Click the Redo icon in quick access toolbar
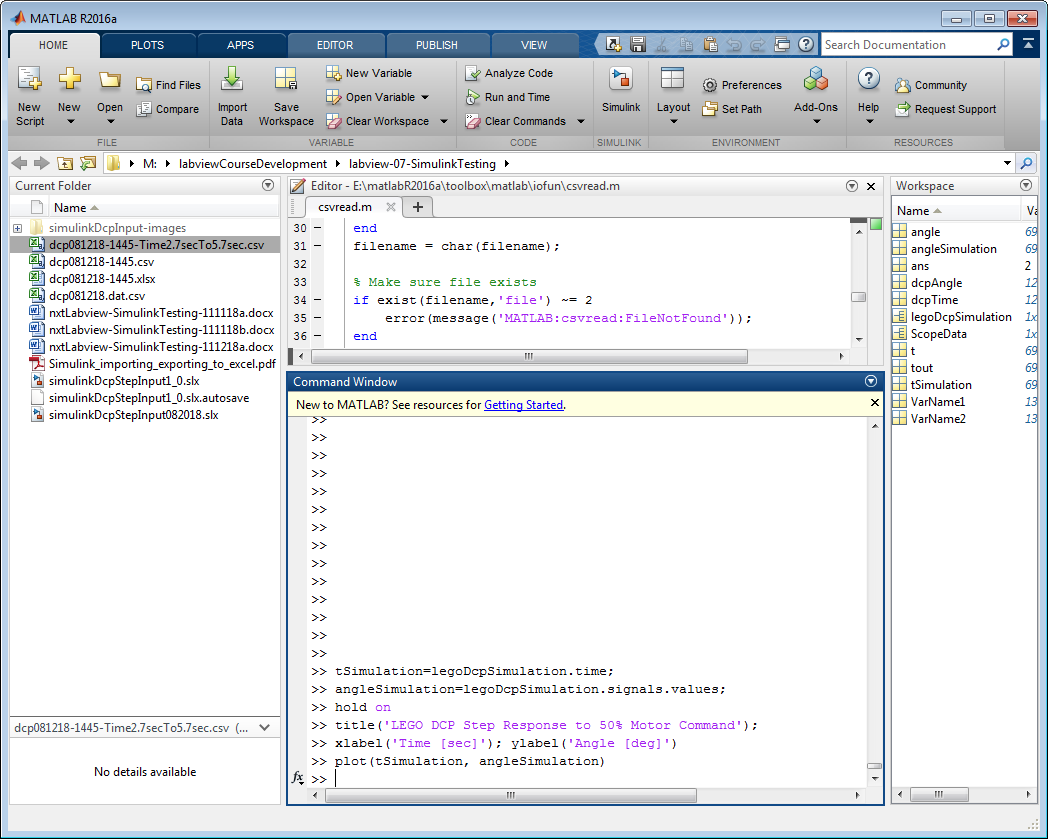 point(757,45)
